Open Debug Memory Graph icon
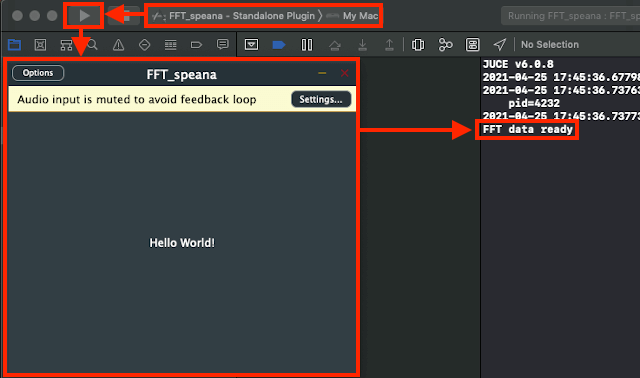This screenshot has width=640, height=378. [x=445, y=44]
